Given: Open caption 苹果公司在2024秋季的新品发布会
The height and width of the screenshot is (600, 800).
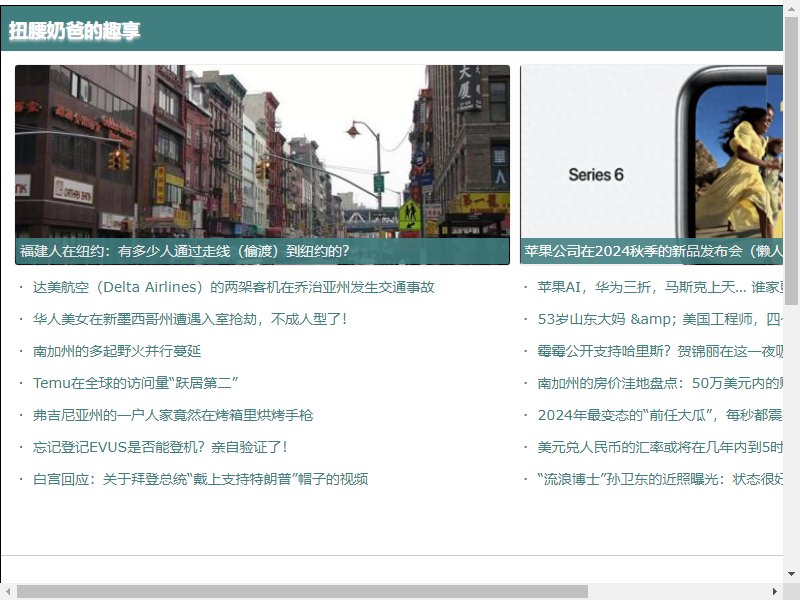Looking at the screenshot, I should [653, 251].
